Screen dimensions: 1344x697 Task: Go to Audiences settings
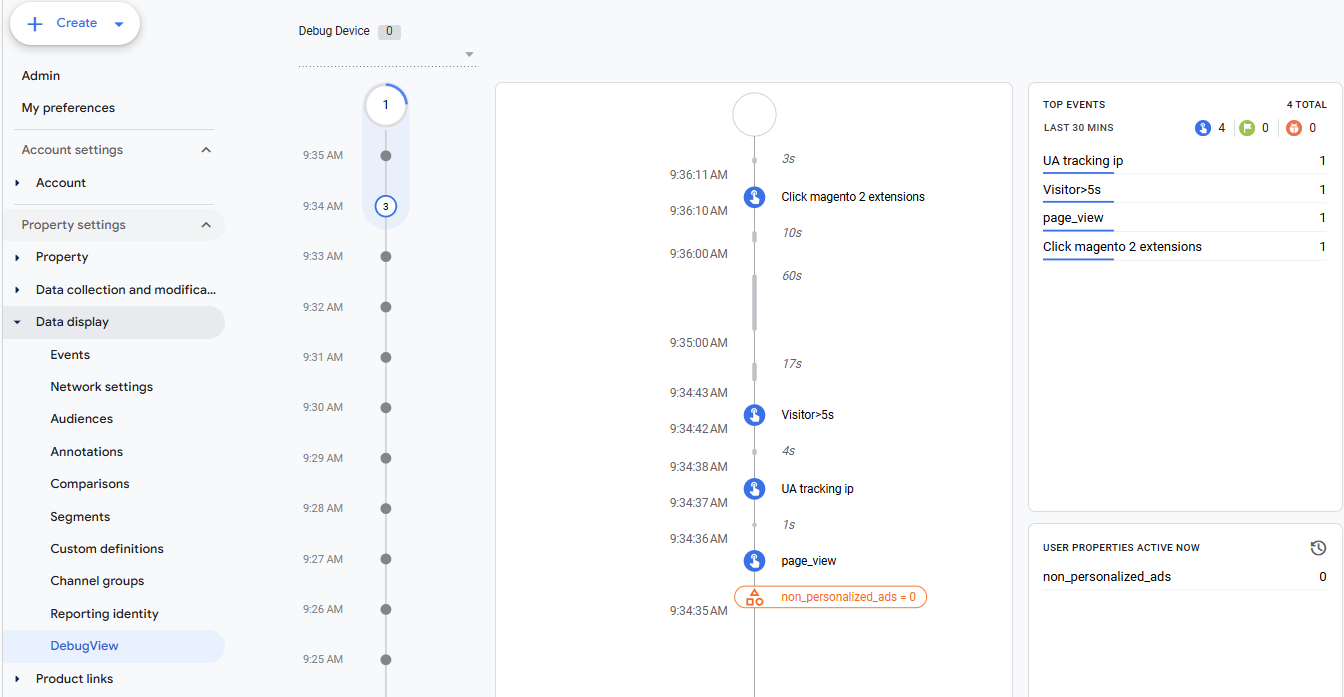click(x=82, y=419)
